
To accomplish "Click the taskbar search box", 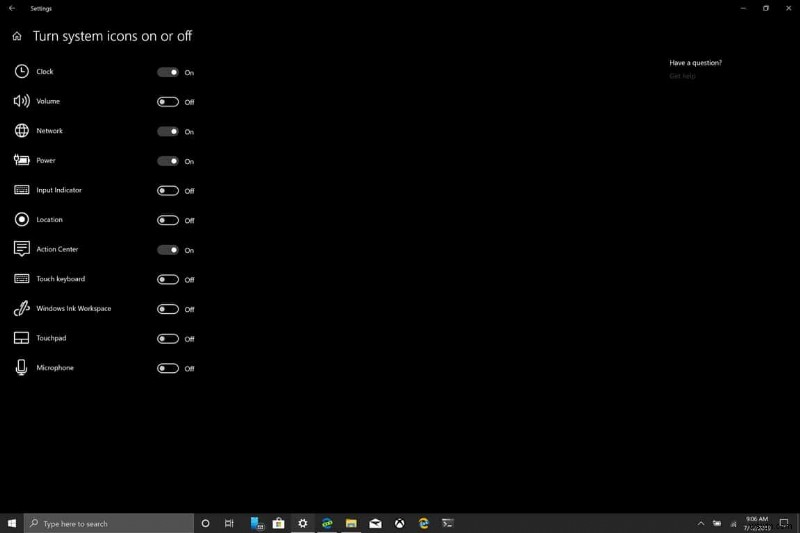I will (109, 523).
